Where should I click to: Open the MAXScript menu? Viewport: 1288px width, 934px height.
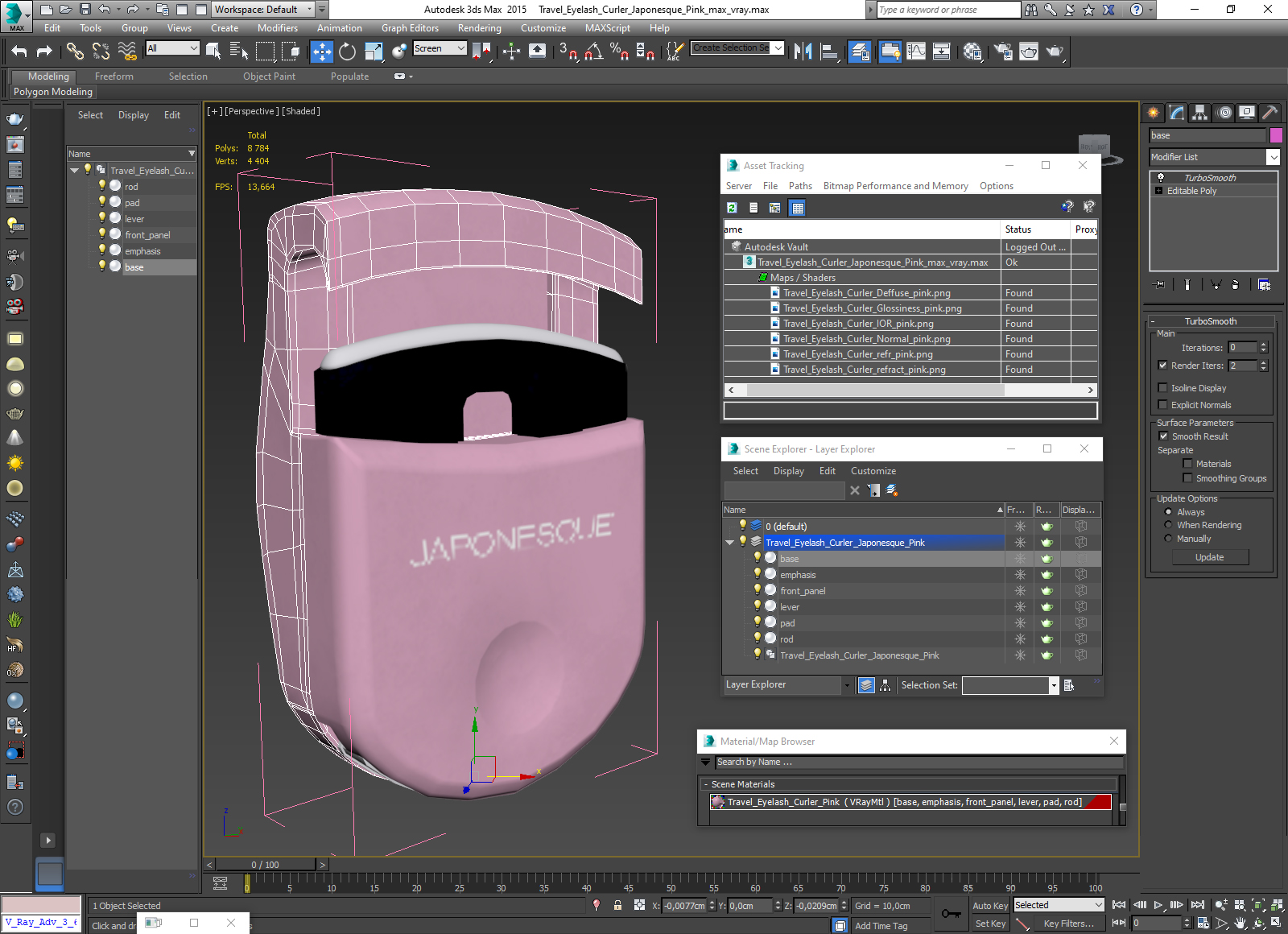tap(608, 28)
